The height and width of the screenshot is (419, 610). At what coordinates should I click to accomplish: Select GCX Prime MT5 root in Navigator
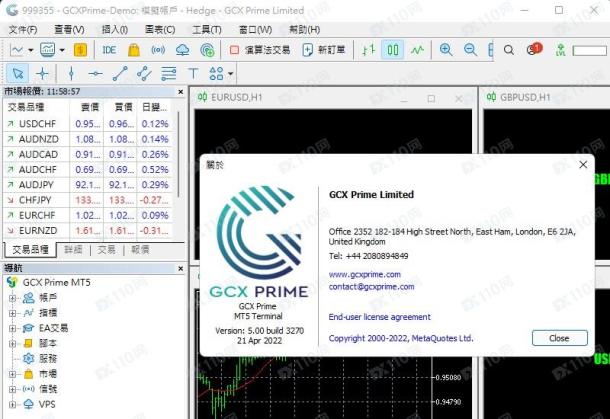click(x=56, y=282)
